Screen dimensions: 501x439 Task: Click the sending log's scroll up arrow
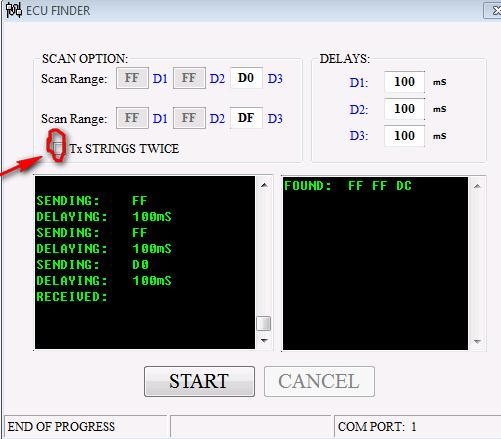264,185
